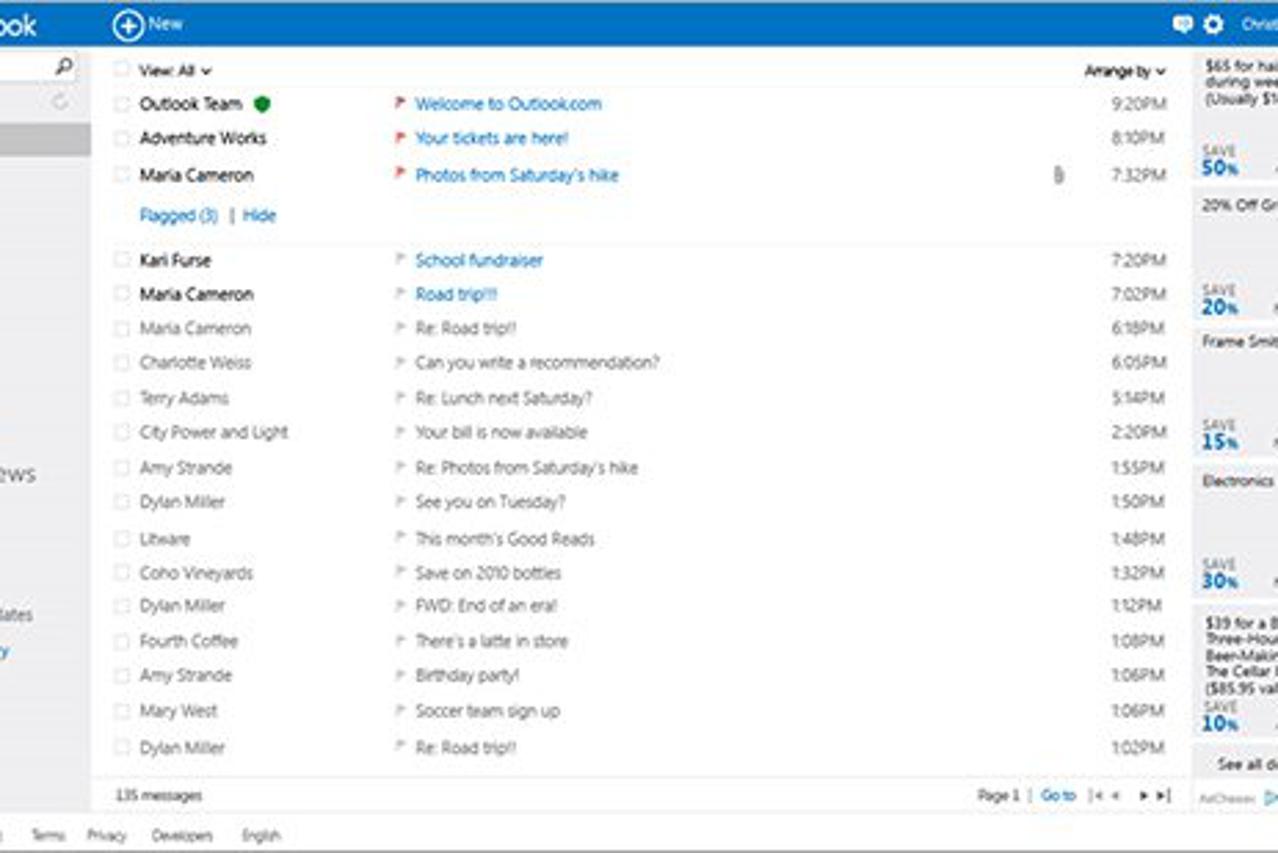The image size is (1278, 853).
Task: Click the Privacy footer link
Action: point(106,835)
